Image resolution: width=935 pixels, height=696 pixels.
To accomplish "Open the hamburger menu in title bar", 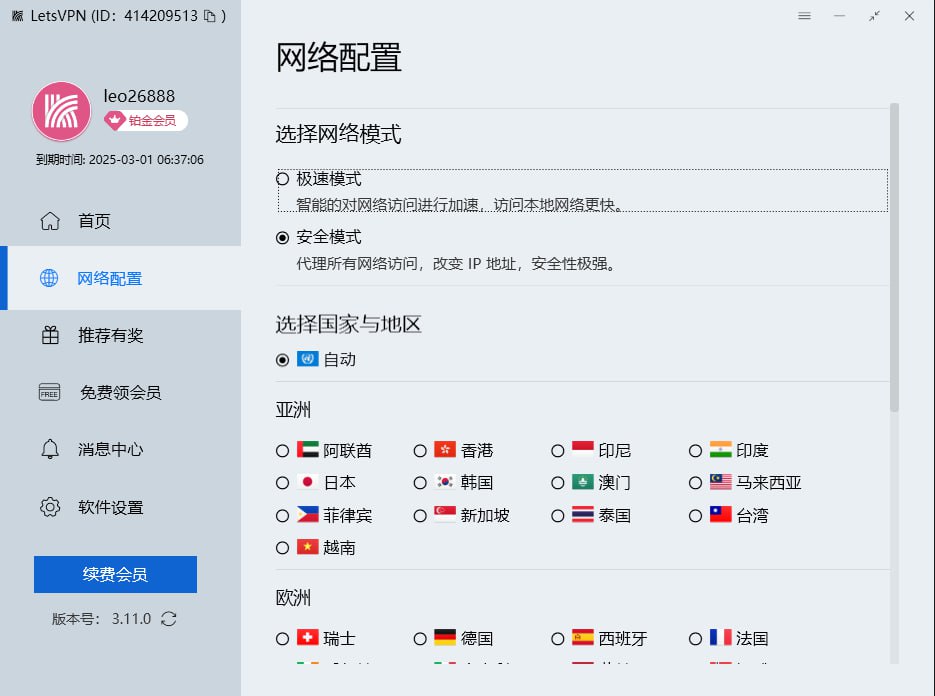I will coord(805,16).
